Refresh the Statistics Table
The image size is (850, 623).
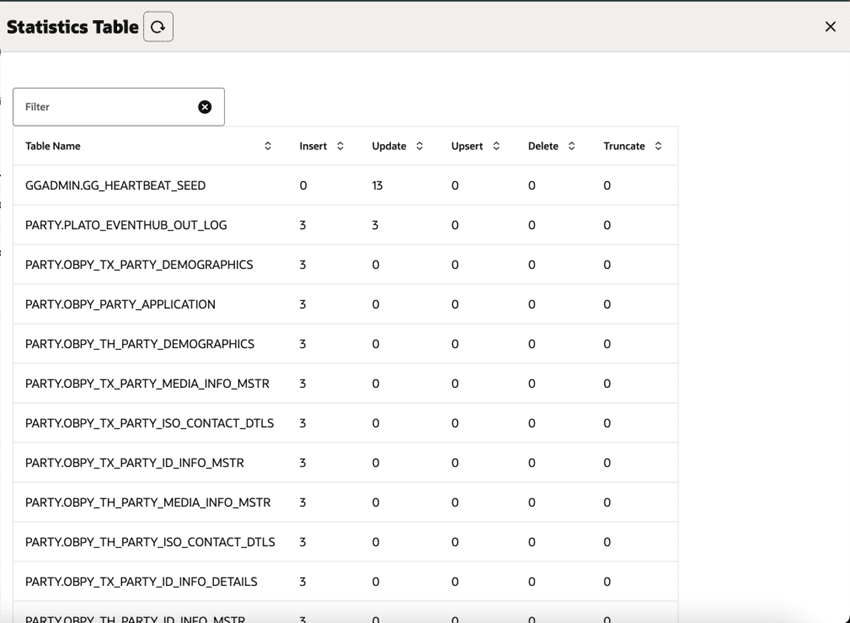click(158, 27)
